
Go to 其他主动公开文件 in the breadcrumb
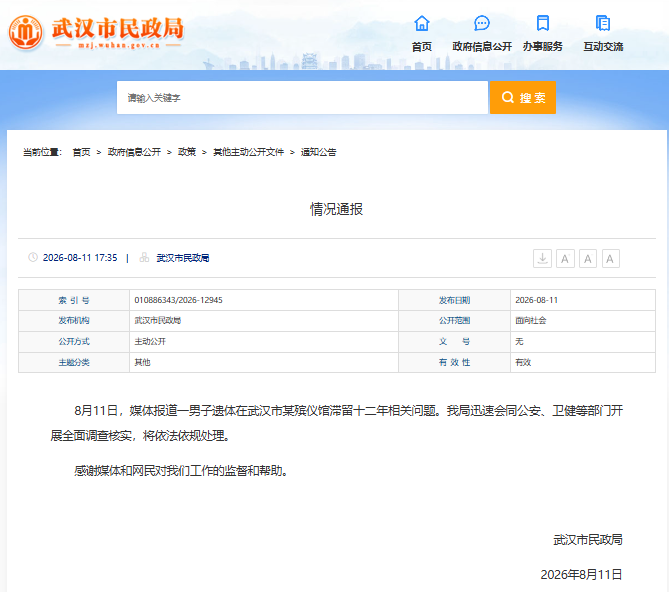(x=248, y=152)
